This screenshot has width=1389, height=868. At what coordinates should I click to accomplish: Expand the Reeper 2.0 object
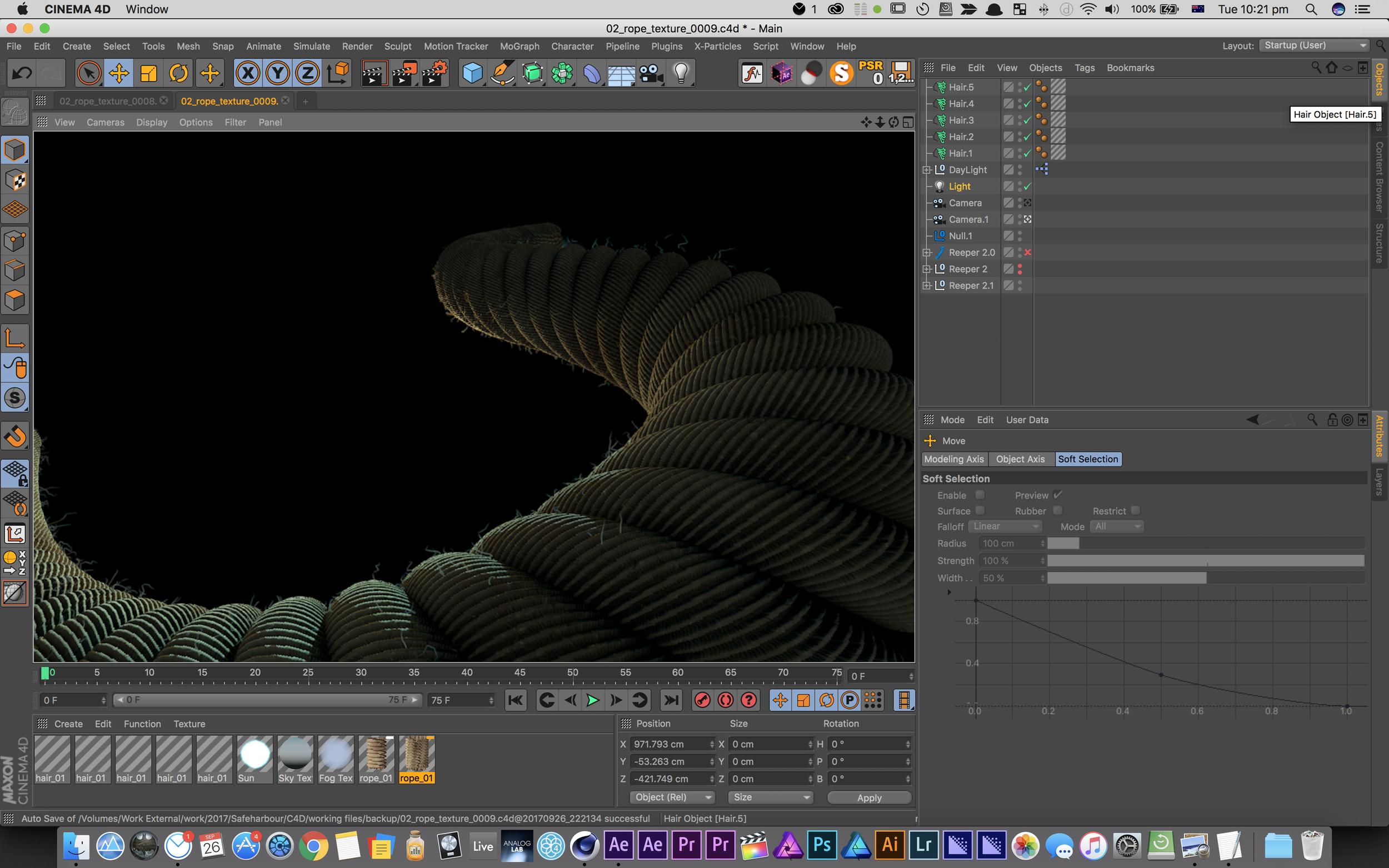(x=926, y=253)
